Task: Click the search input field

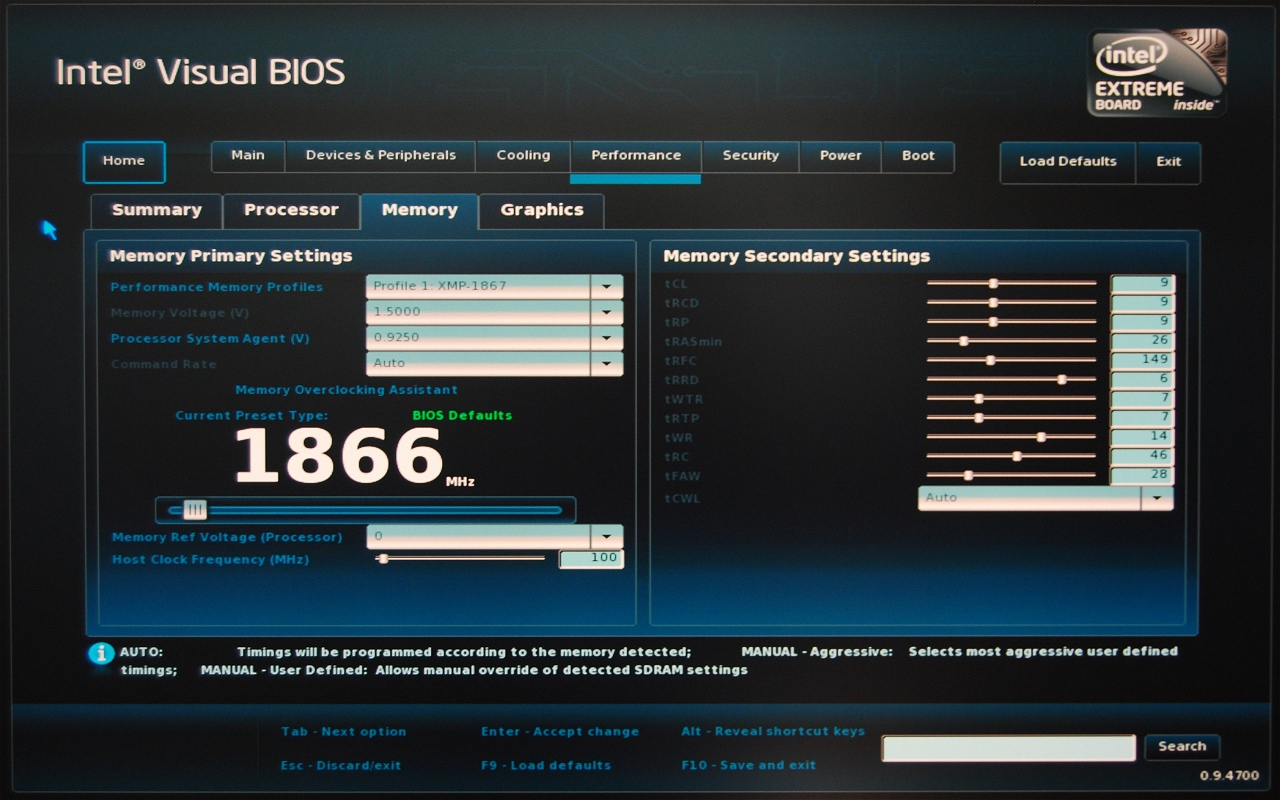Action: click(x=1009, y=748)
